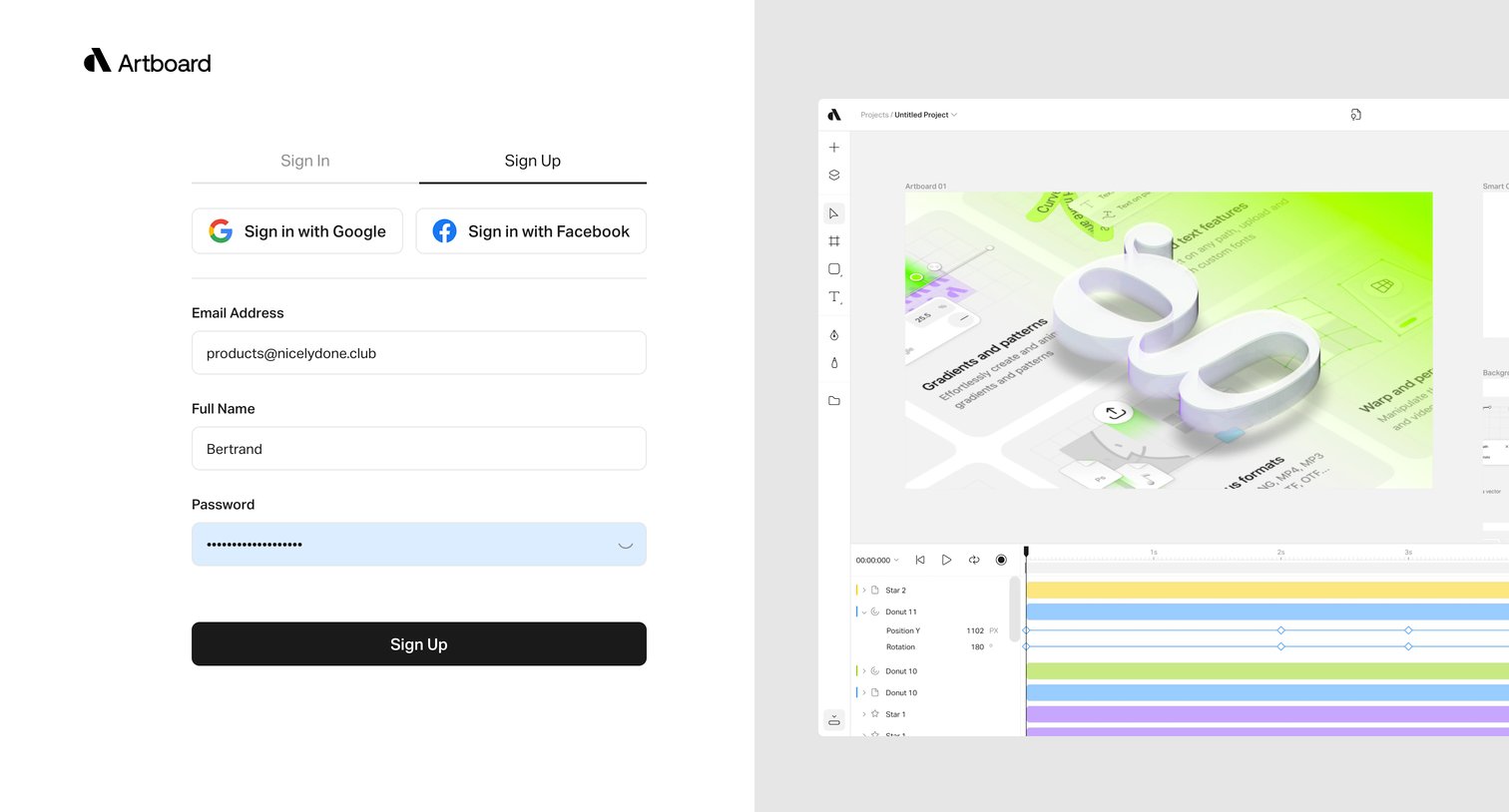Expand the Star 1 layer row
Viewport: 1509px width, 812px height.
point(864,714)
